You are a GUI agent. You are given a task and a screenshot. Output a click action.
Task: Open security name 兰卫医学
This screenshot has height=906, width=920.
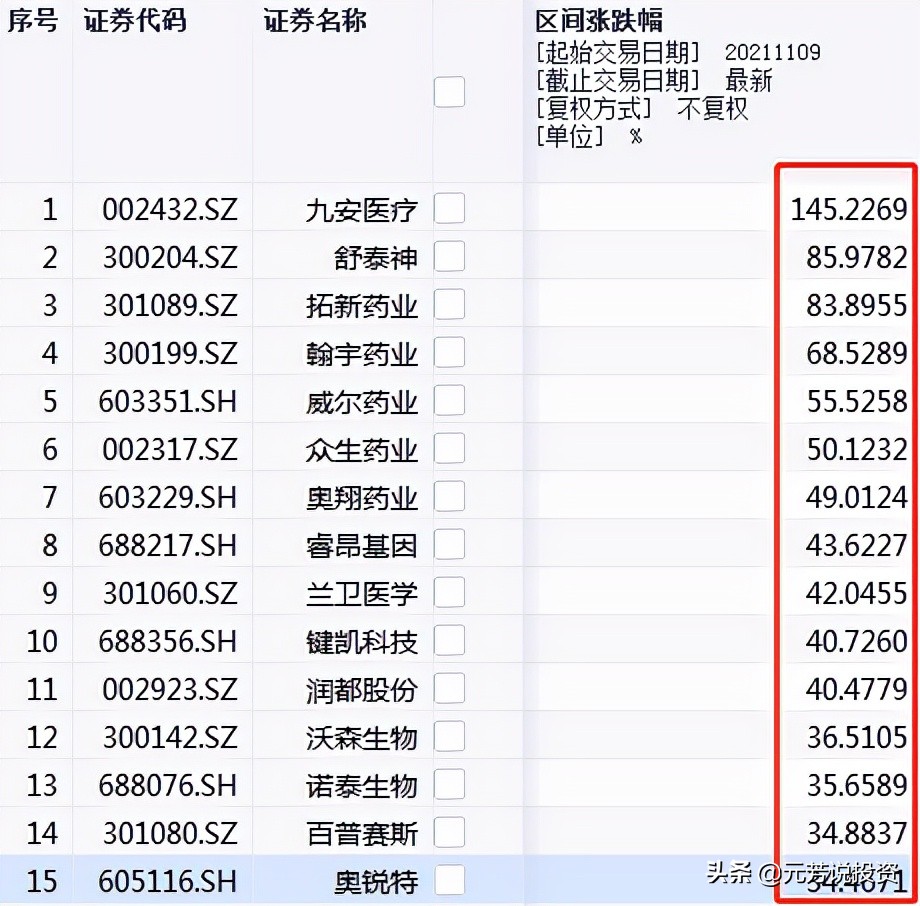coord(361,595)
